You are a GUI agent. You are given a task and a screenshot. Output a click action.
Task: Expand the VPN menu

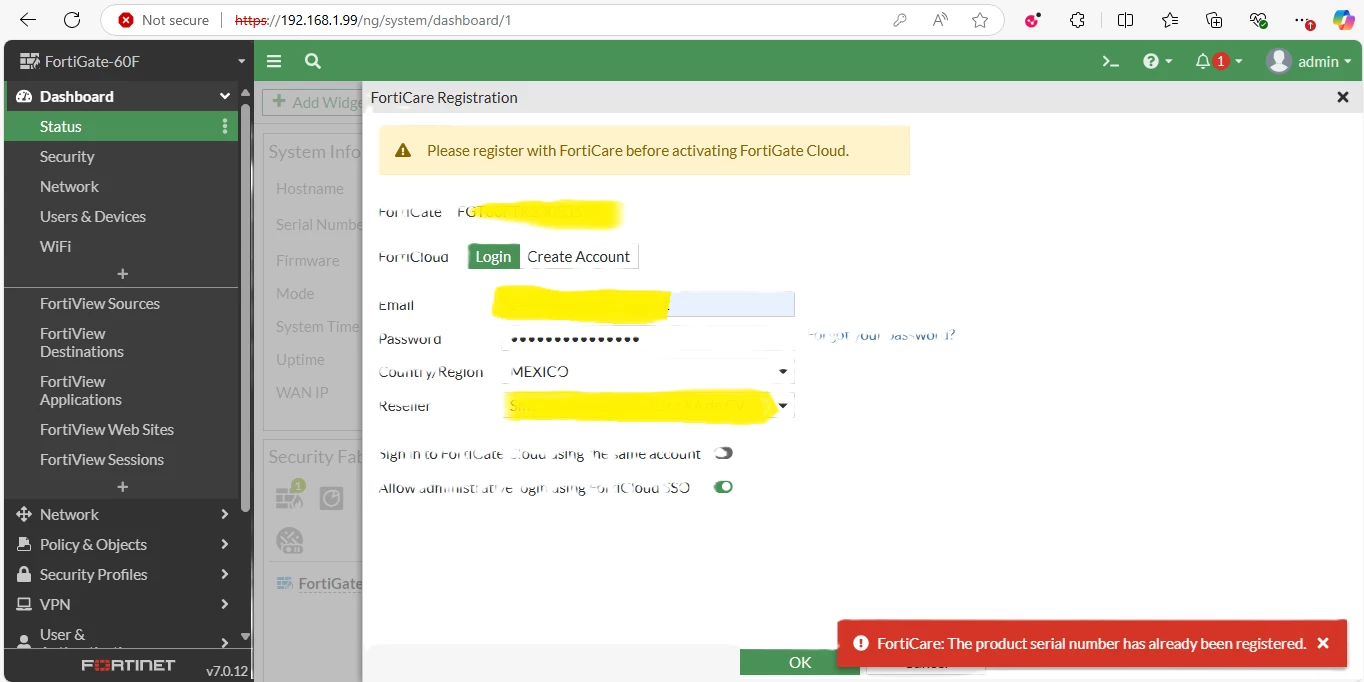pos(121,604)
